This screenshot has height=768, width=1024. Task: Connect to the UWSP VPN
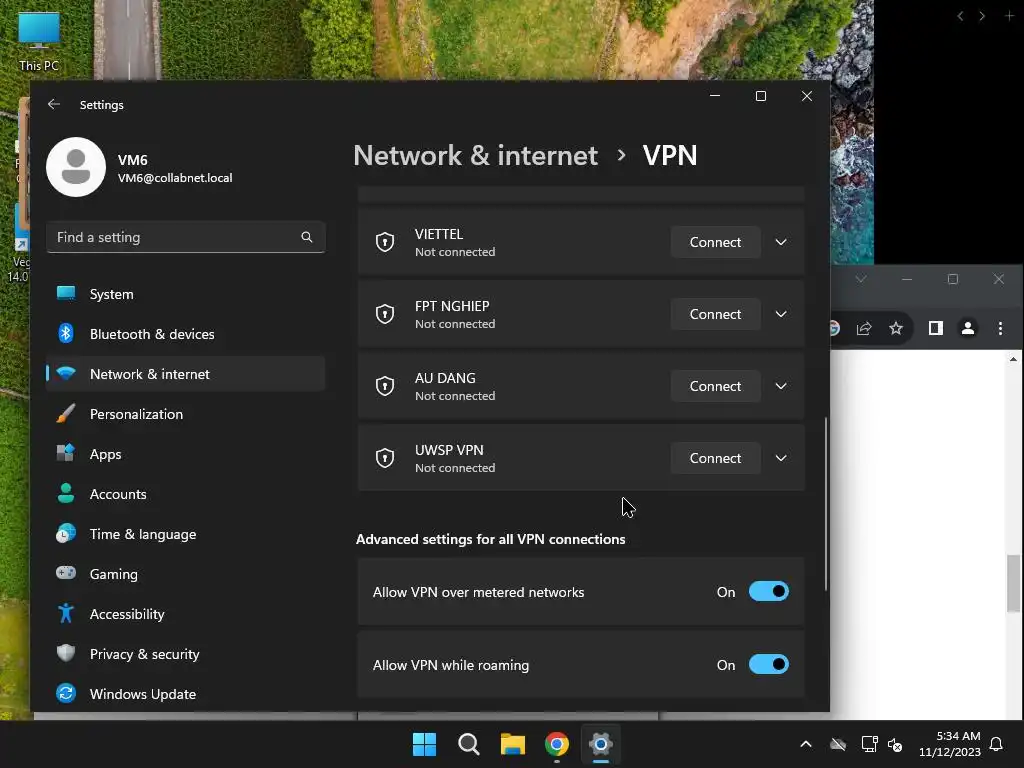(x=715, y=458)
